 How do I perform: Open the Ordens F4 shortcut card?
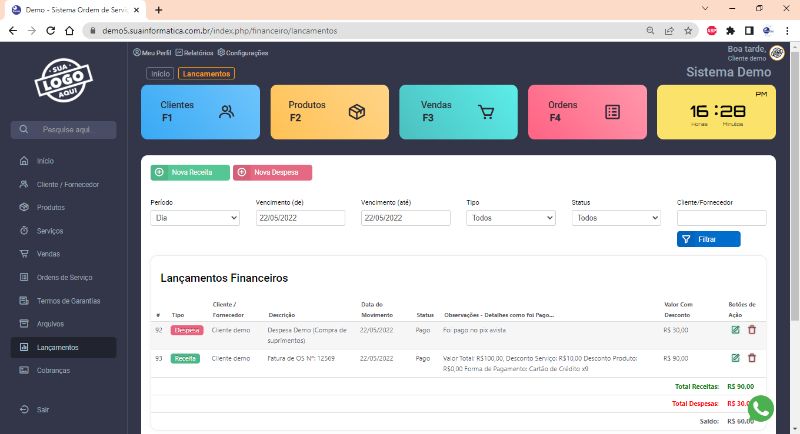[587, 112]
